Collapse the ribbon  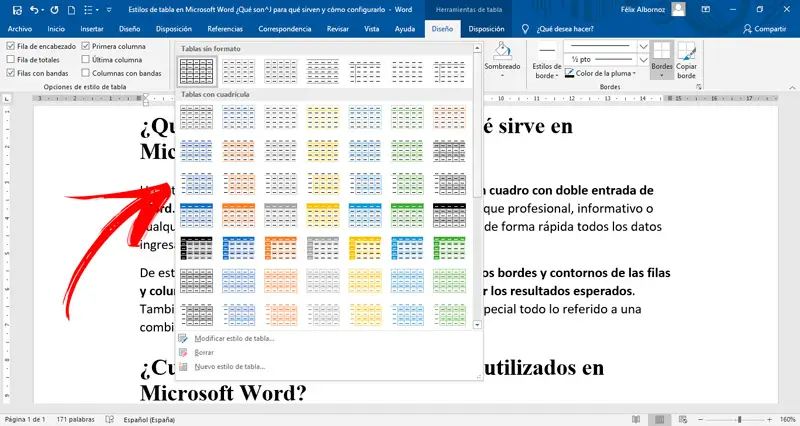point(792,87)
